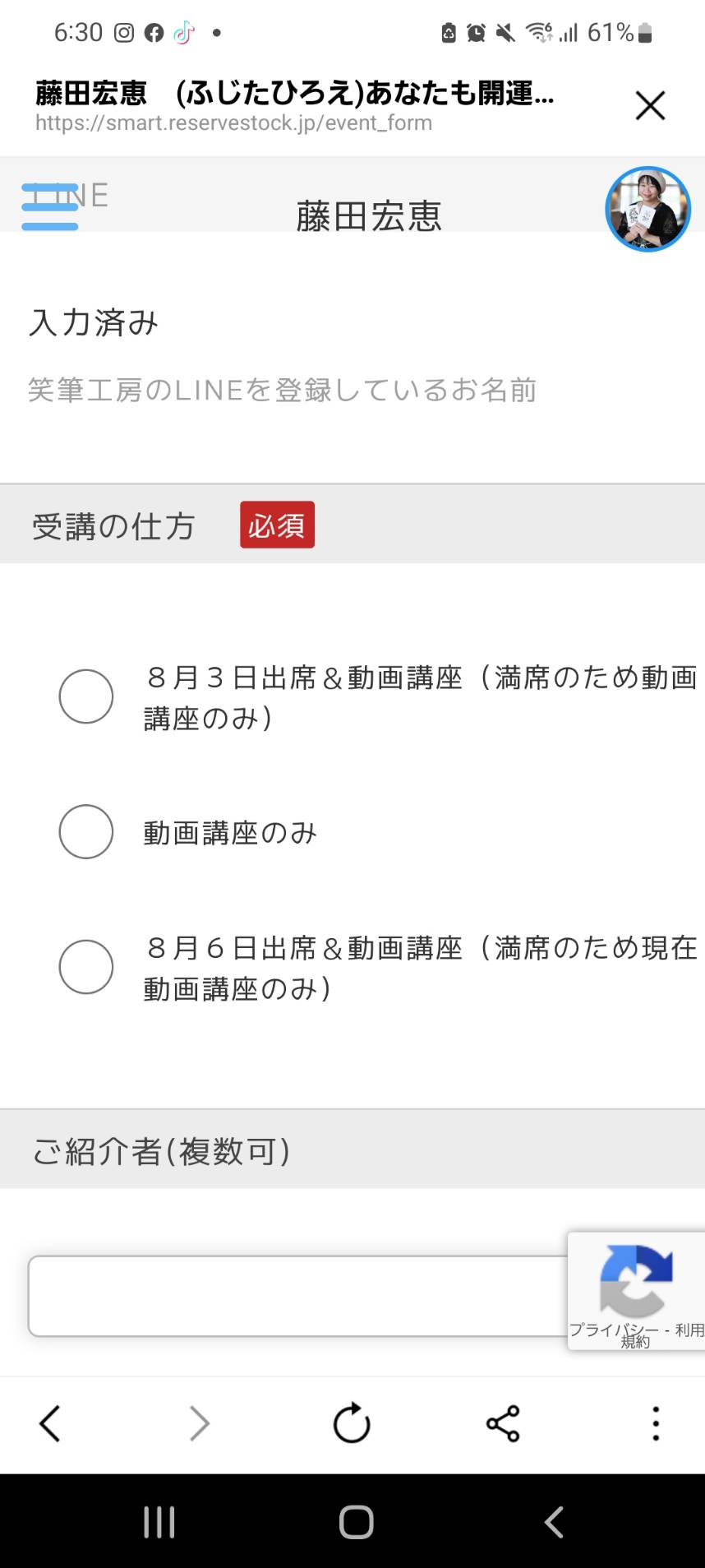Tap the Android home button
The height and width of the screenshot is (1568, 705).
tap(357, 1522)
